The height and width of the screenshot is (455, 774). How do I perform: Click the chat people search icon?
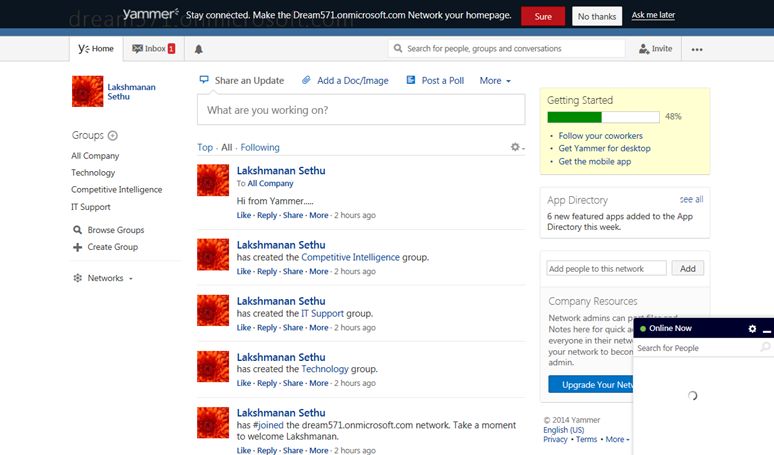pyautogui.click(x=765, y=347)
